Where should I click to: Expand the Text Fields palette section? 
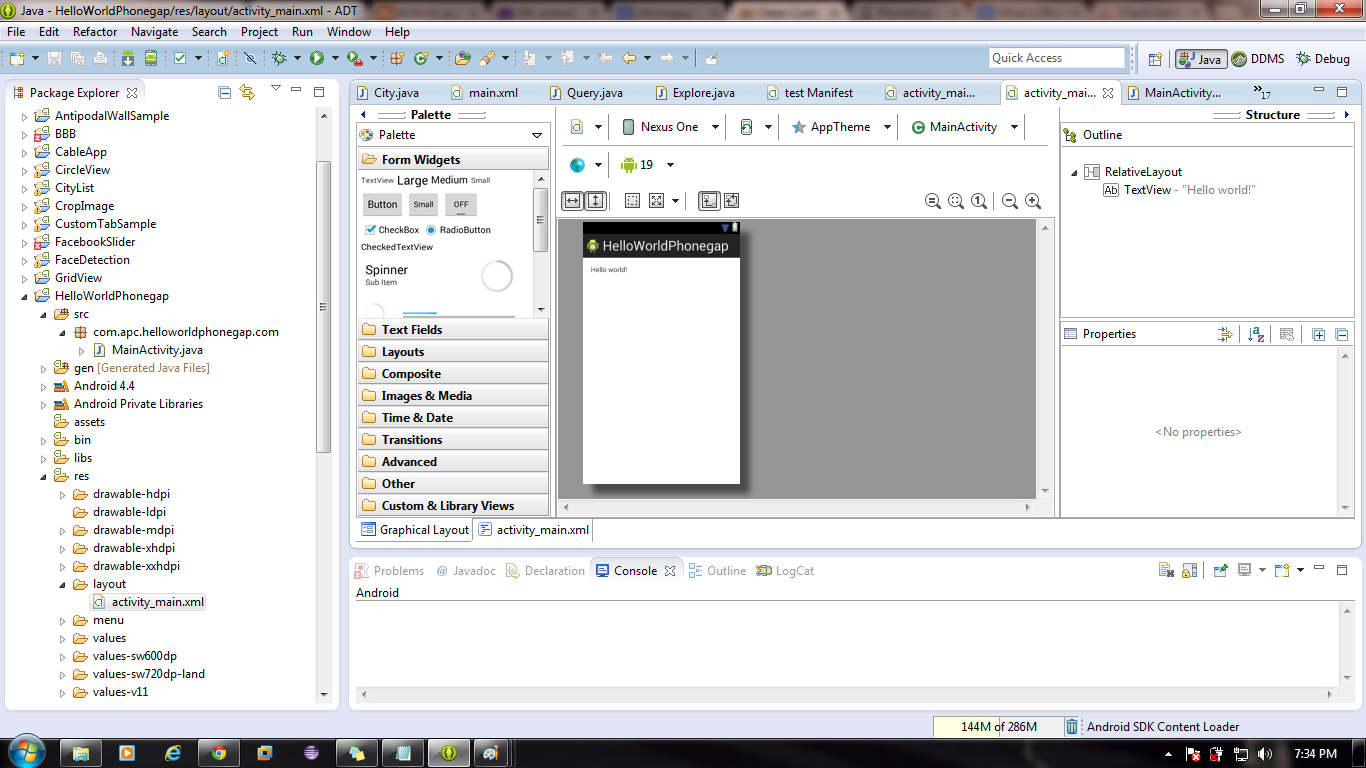pos(453,329)
